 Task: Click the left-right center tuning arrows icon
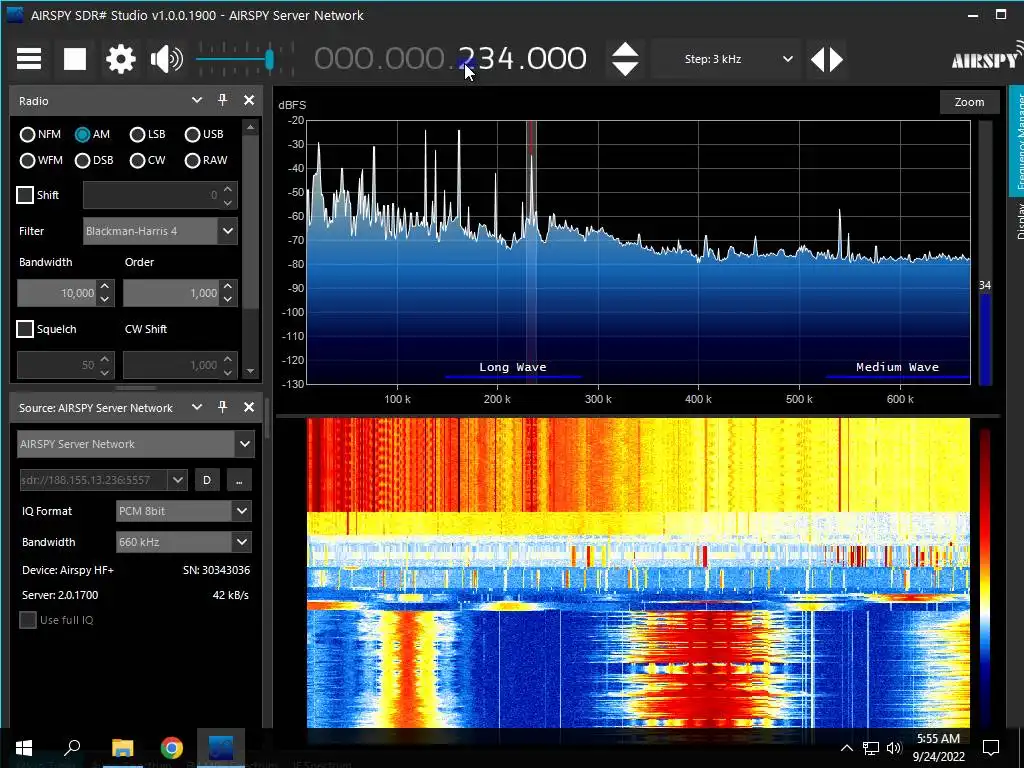[x=827, y=59]
